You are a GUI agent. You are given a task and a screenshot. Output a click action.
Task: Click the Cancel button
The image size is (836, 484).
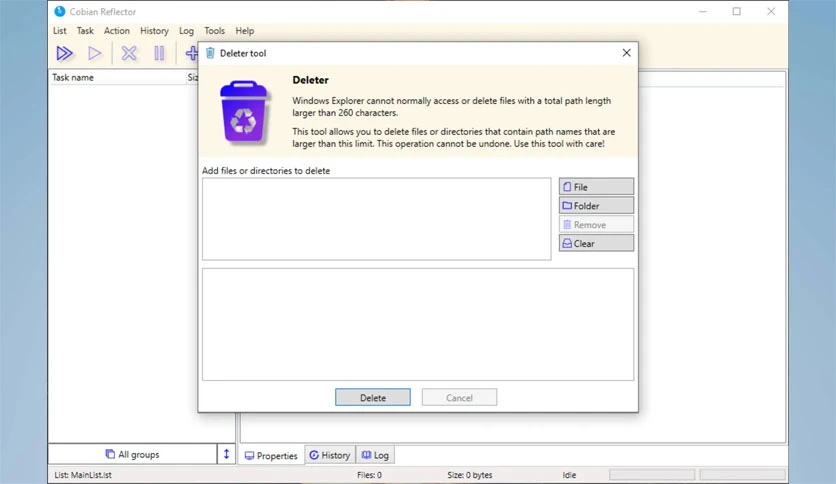(x=459, y=398)
